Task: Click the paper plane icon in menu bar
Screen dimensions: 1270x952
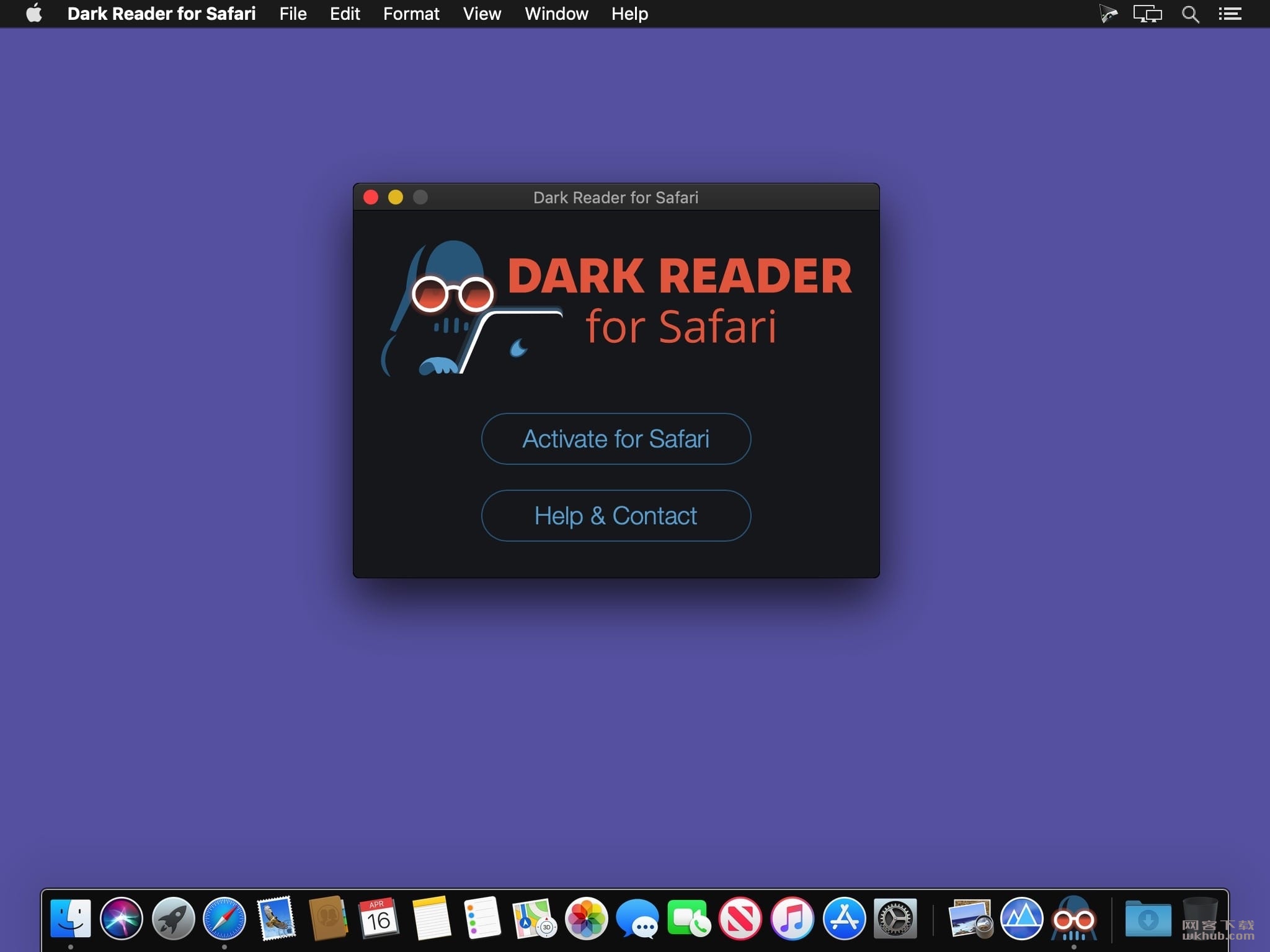Action: [x=1108, y=14]
